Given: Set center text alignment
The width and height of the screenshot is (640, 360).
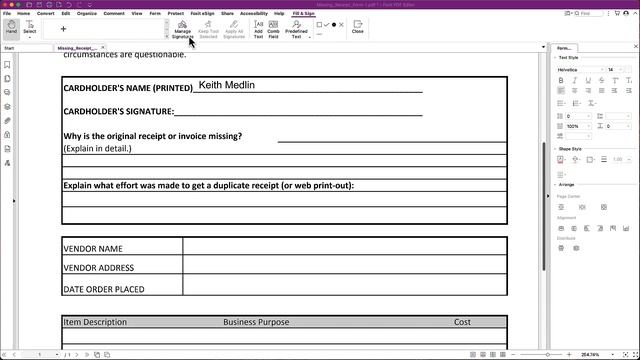Looking at the screenshot, I should [575, 91].
